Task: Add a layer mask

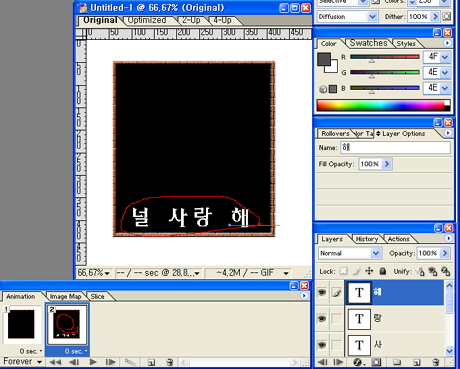Action: click(376, 362)
